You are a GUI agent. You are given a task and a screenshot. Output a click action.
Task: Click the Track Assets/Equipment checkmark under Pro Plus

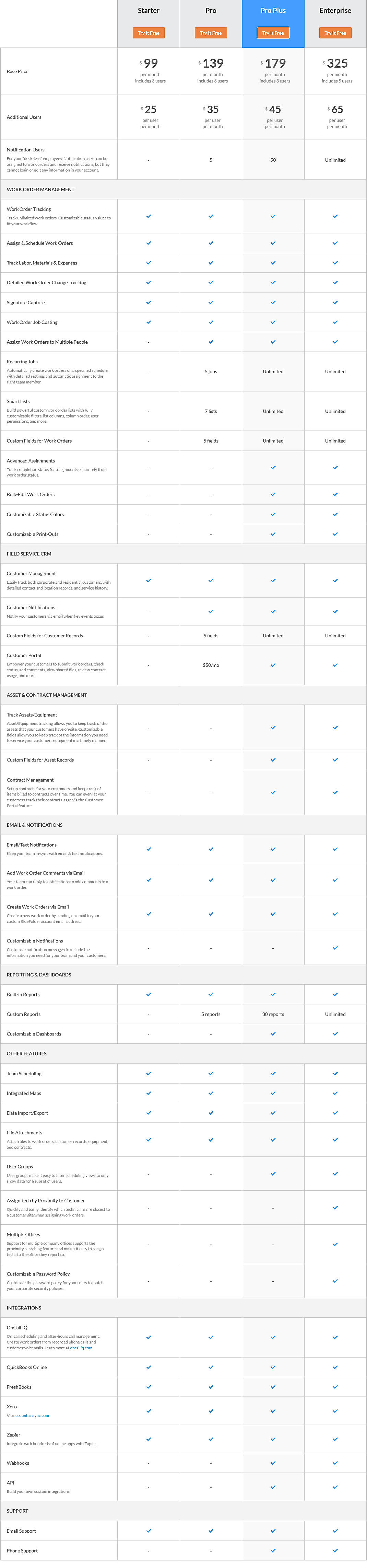click(273, 727)
